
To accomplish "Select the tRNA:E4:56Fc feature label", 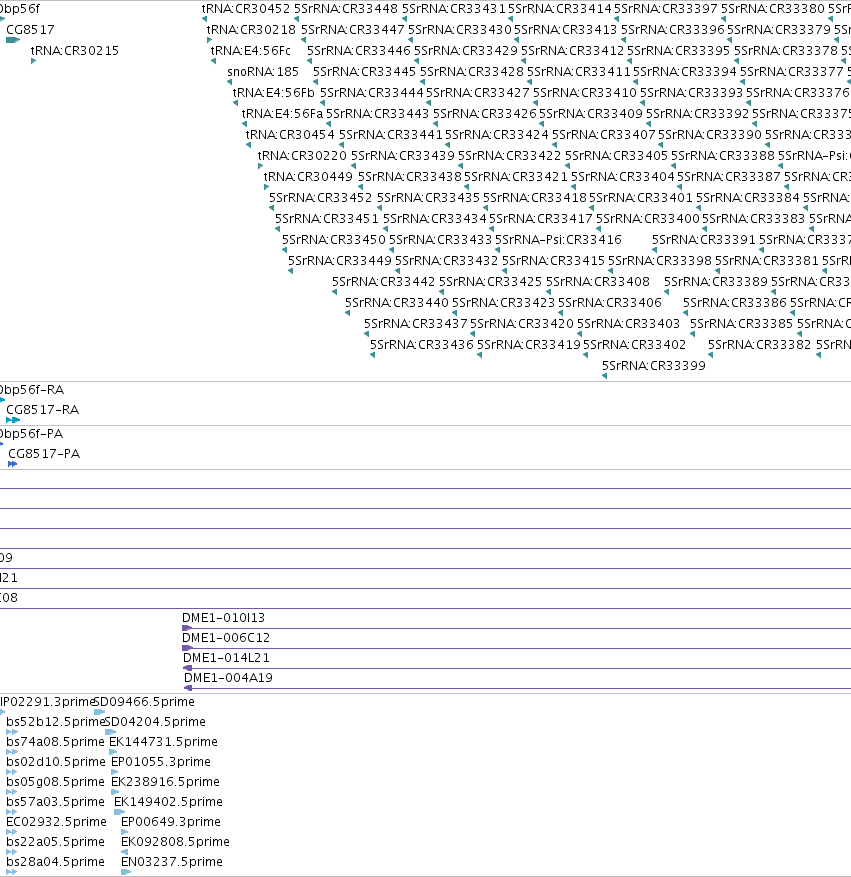I will [x=250, y=51].
